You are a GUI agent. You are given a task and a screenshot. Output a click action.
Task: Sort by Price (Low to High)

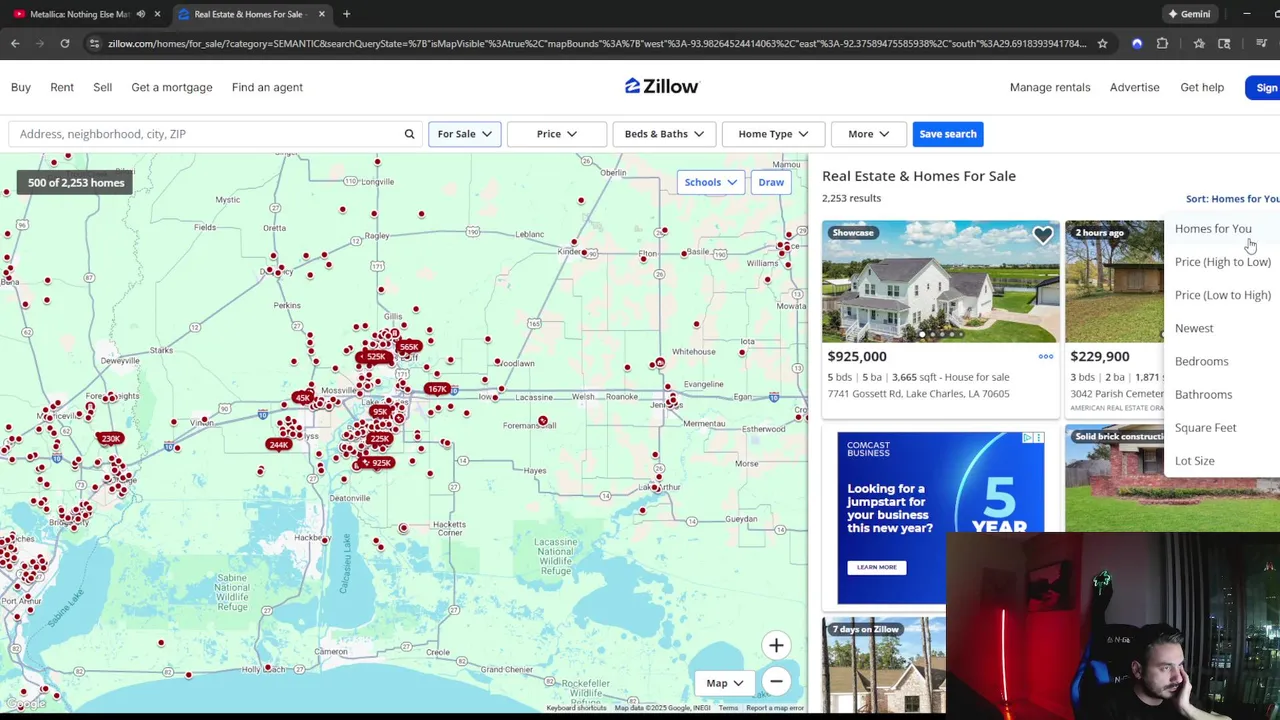click(x=1223, y=295)
